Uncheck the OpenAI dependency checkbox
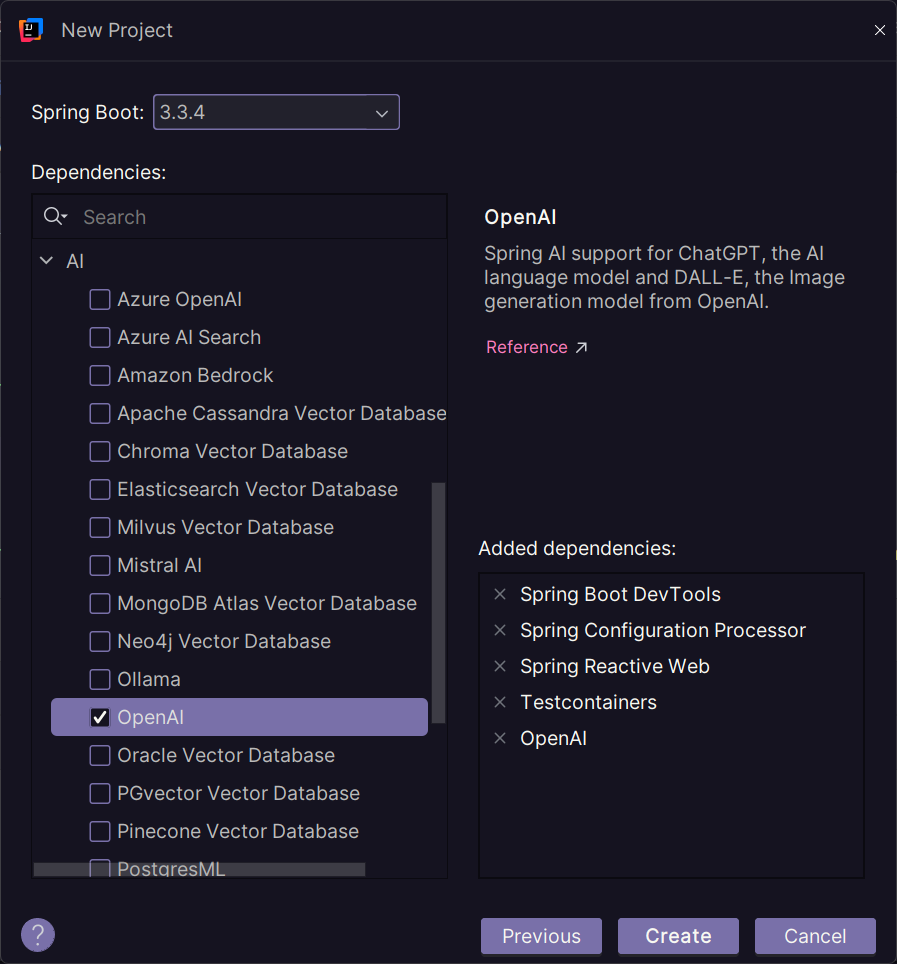 pos(100,717)
